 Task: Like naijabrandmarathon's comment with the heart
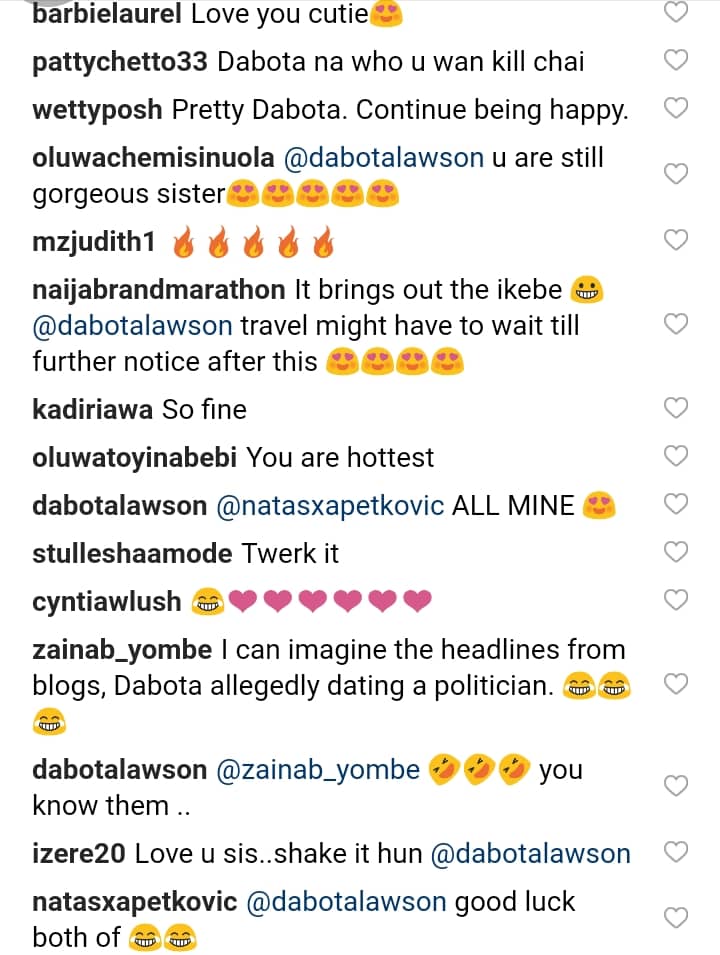(677, 324)
